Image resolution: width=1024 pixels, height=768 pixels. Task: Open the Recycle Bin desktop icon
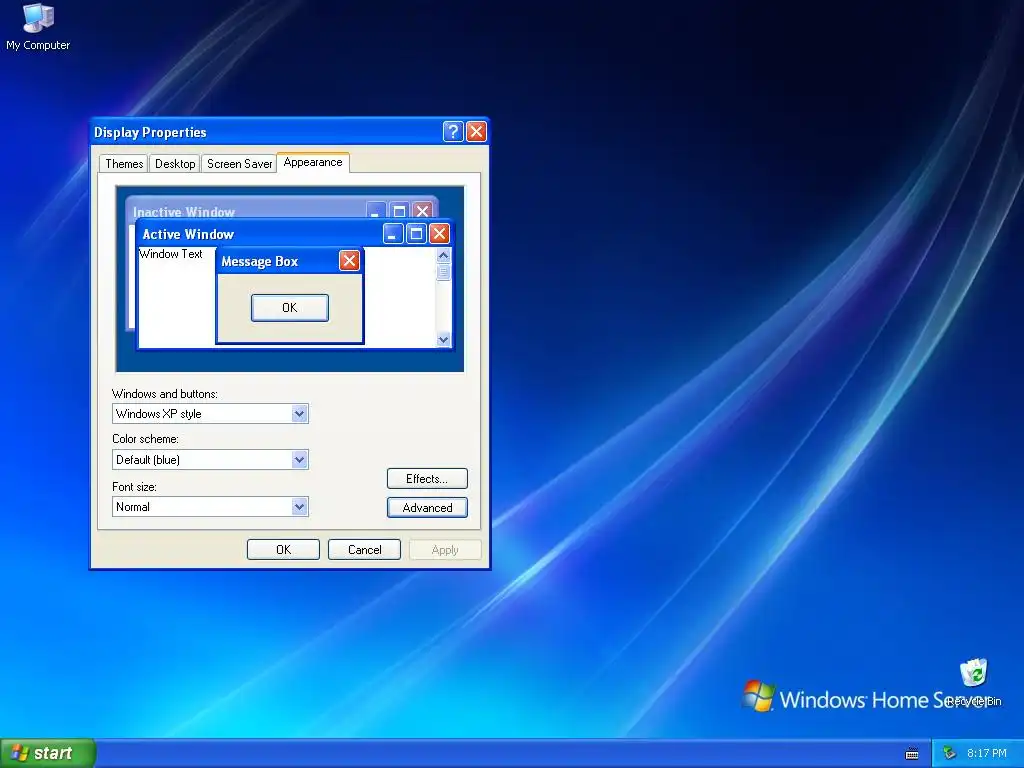[974, 682]
